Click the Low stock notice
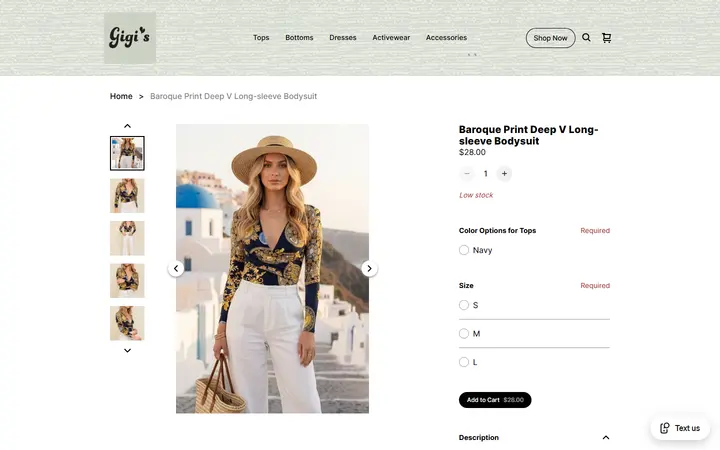Image resolution: width=720 pixels, height=450 pixels. [x=476, y=195]
